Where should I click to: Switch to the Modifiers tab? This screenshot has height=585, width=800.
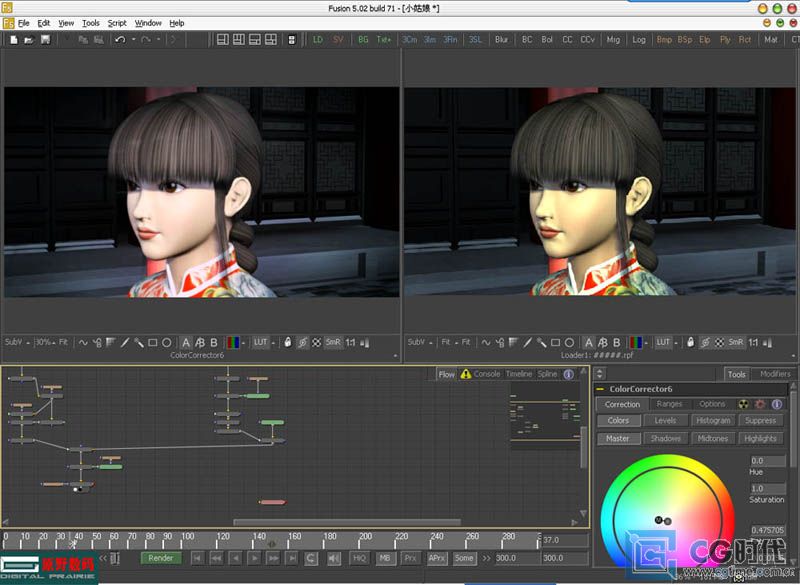tap(775, 374)
